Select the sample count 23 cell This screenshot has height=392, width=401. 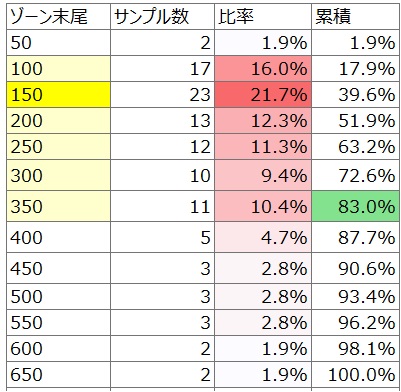162,95
